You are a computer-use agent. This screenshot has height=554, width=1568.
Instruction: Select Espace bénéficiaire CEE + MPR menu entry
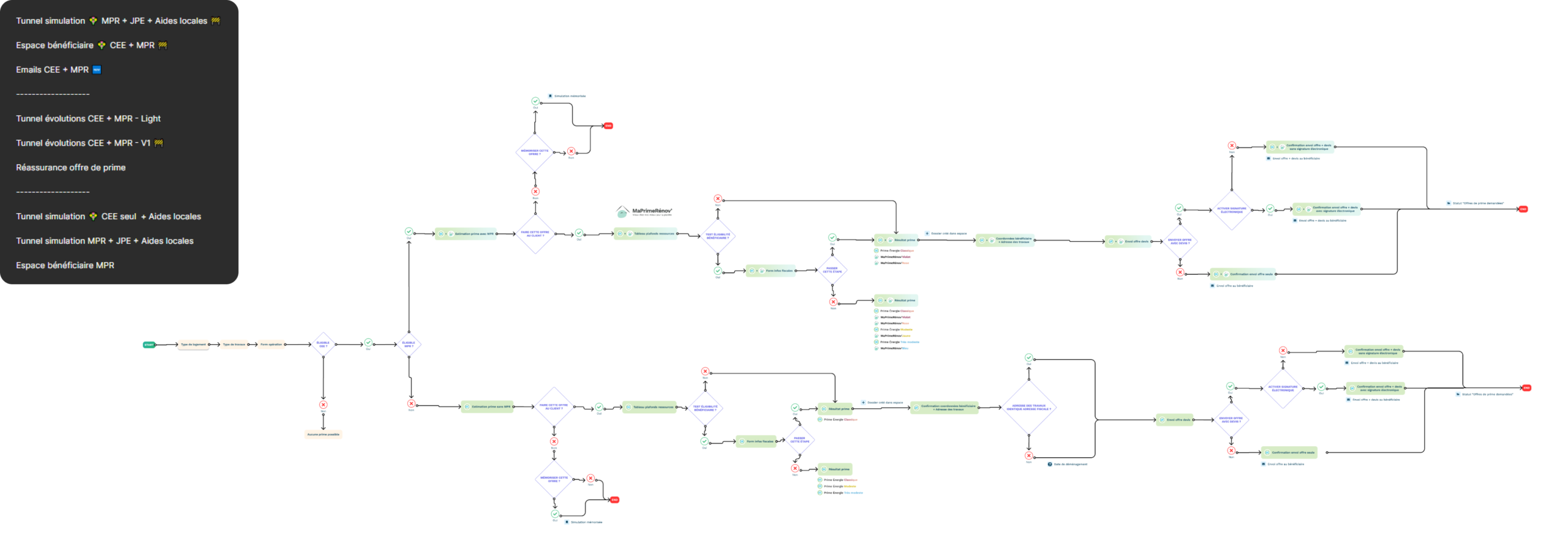click(91, 45)
